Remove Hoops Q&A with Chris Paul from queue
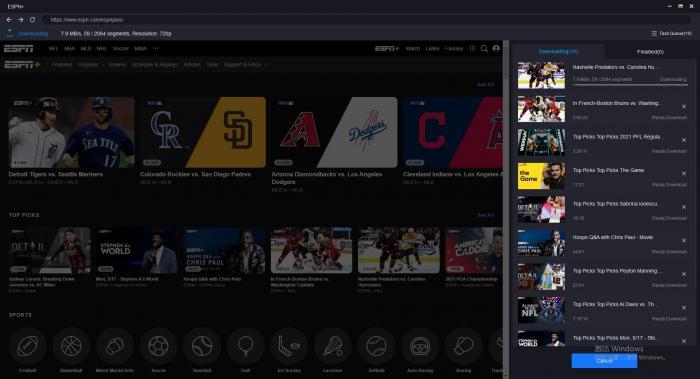 pos(684,240)
